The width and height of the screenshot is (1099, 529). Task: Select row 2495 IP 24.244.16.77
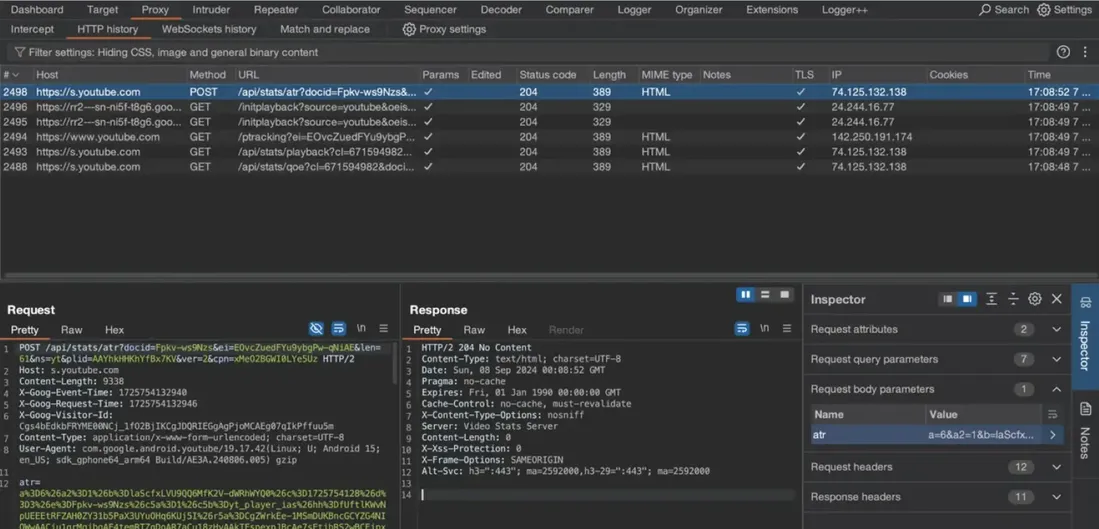(x=863, y=122)
